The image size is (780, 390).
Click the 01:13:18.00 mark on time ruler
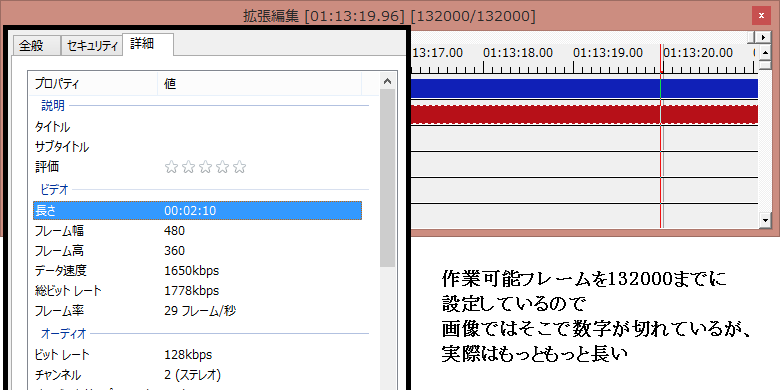[x=517, y=53]
